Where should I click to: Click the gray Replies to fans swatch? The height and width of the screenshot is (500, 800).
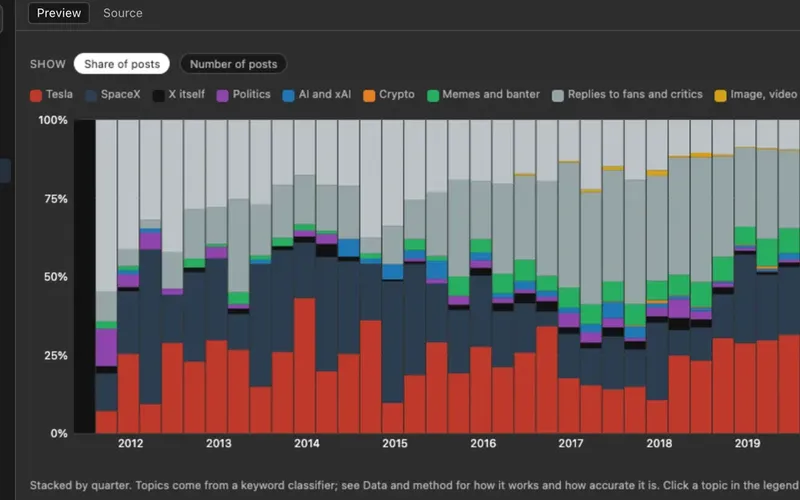(x=558, y=95)
